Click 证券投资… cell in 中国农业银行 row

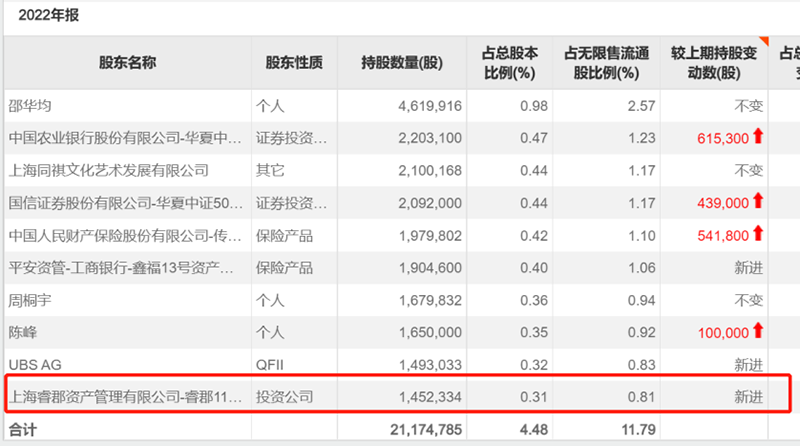point(291,138)
